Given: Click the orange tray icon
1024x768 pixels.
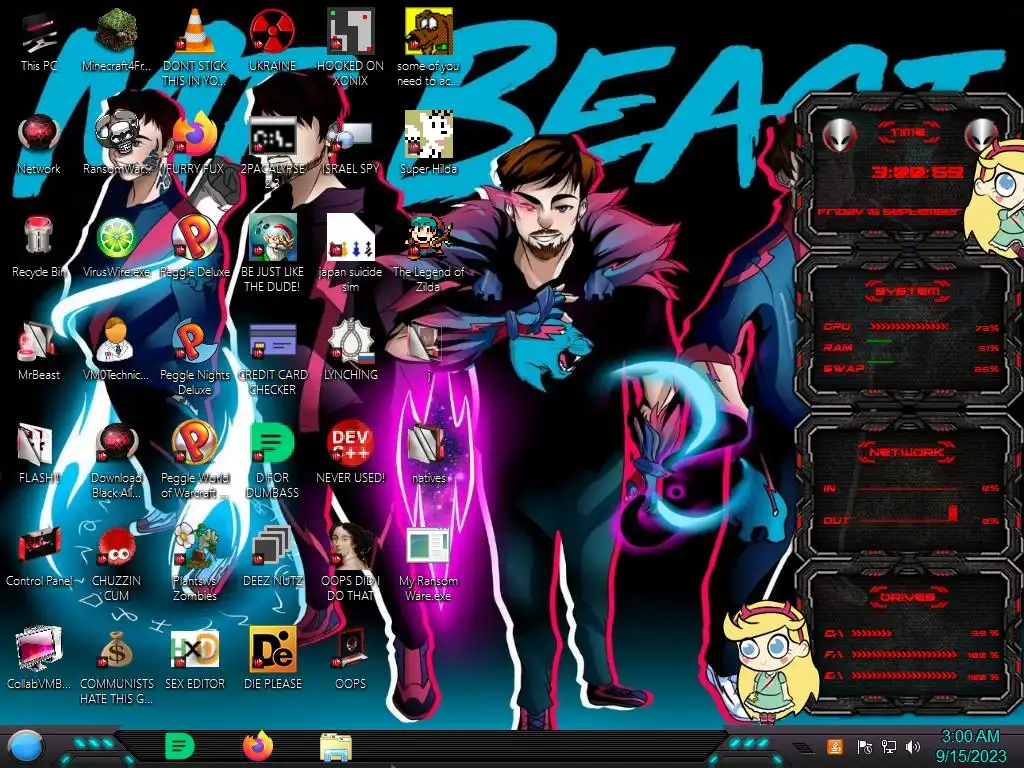Looking at the screenshot, I should click(x=835, y=746).
